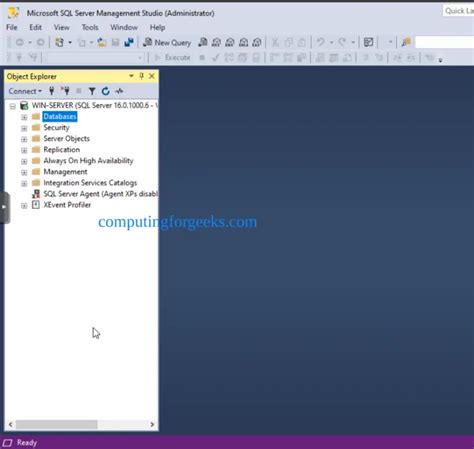This screenshot has width=474, height=449.
Task: Toggle Include Client Statistics button
Action: [302, 58]
